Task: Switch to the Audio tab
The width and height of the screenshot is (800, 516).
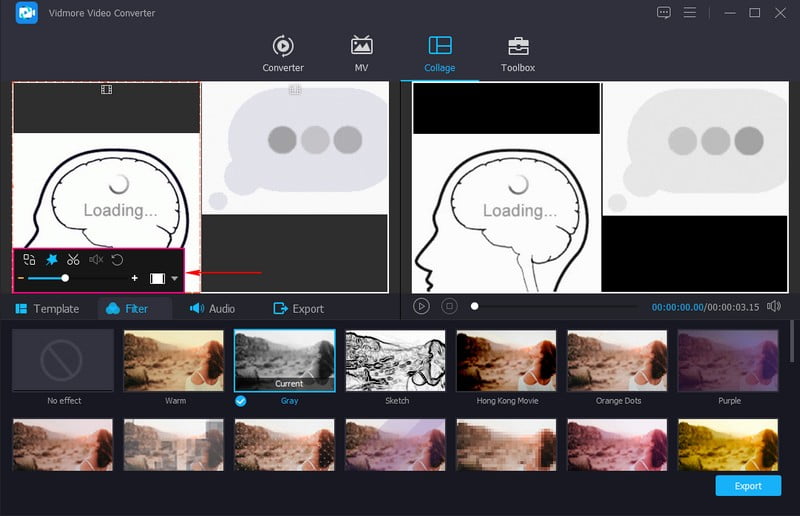Action: (212, 309)
